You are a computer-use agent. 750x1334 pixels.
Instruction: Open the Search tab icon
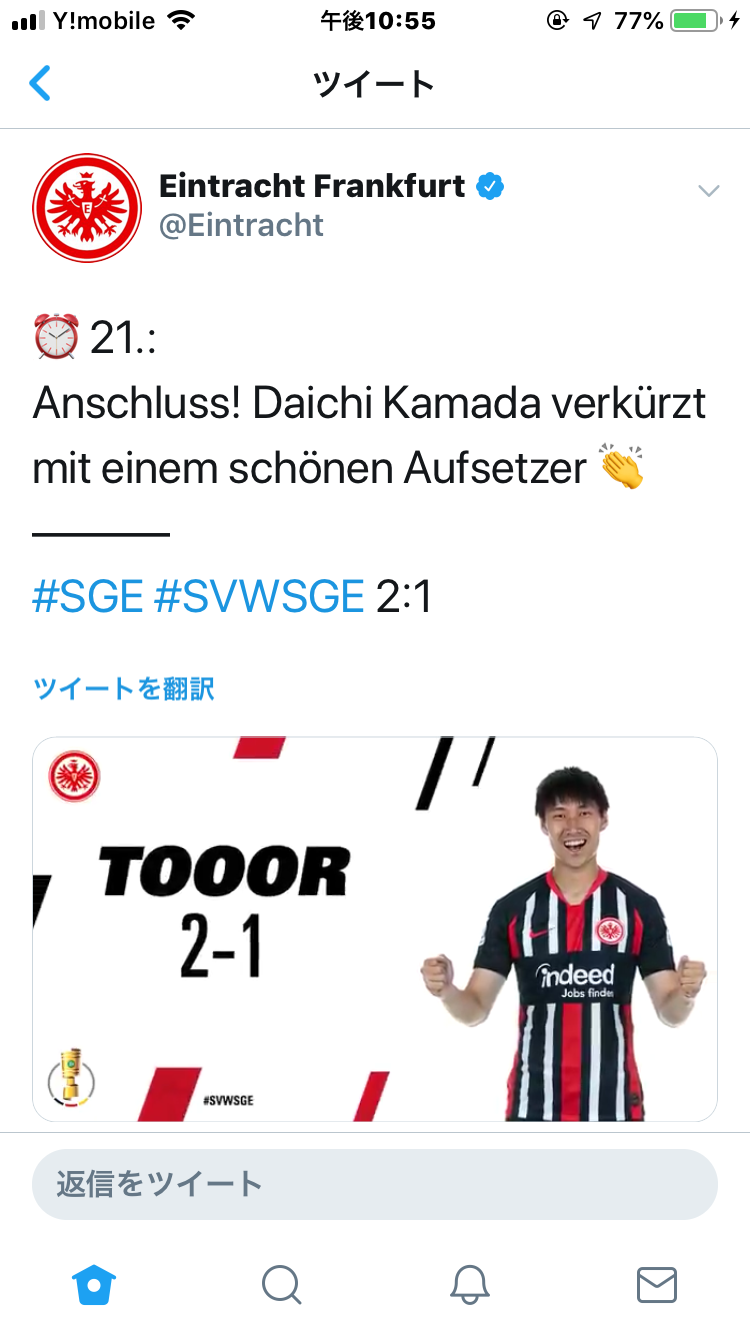pos(281,1285)
